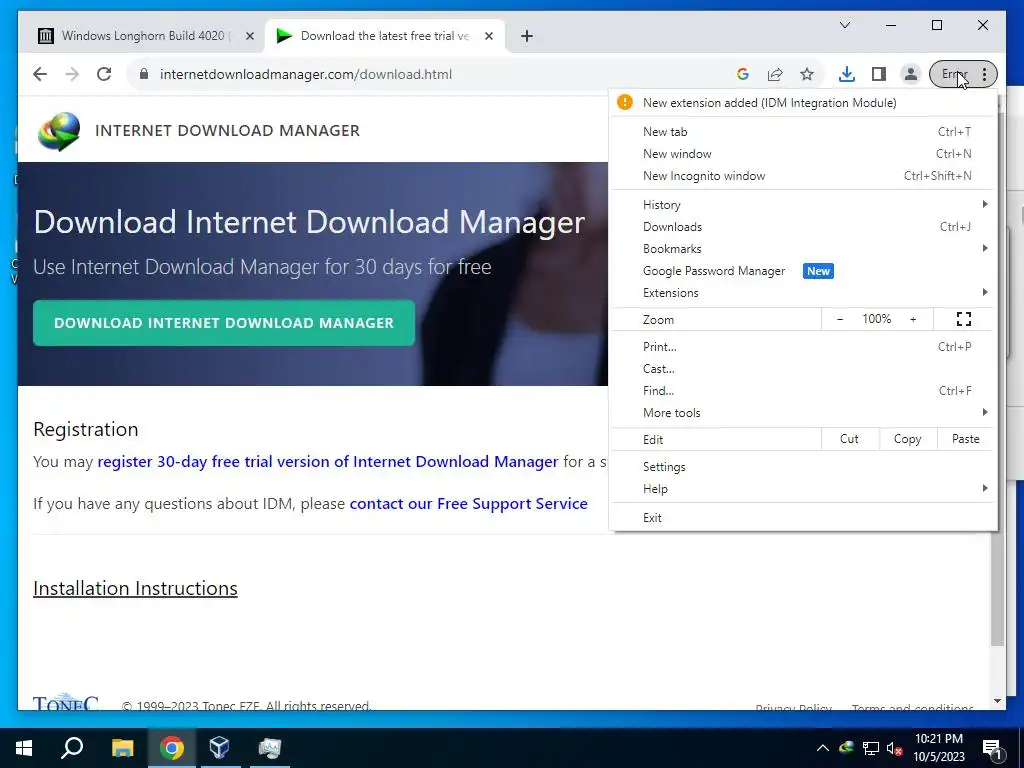The image size is (1024, 768).
Task: Open a new tab with plus button
Action: coord(527,36)
